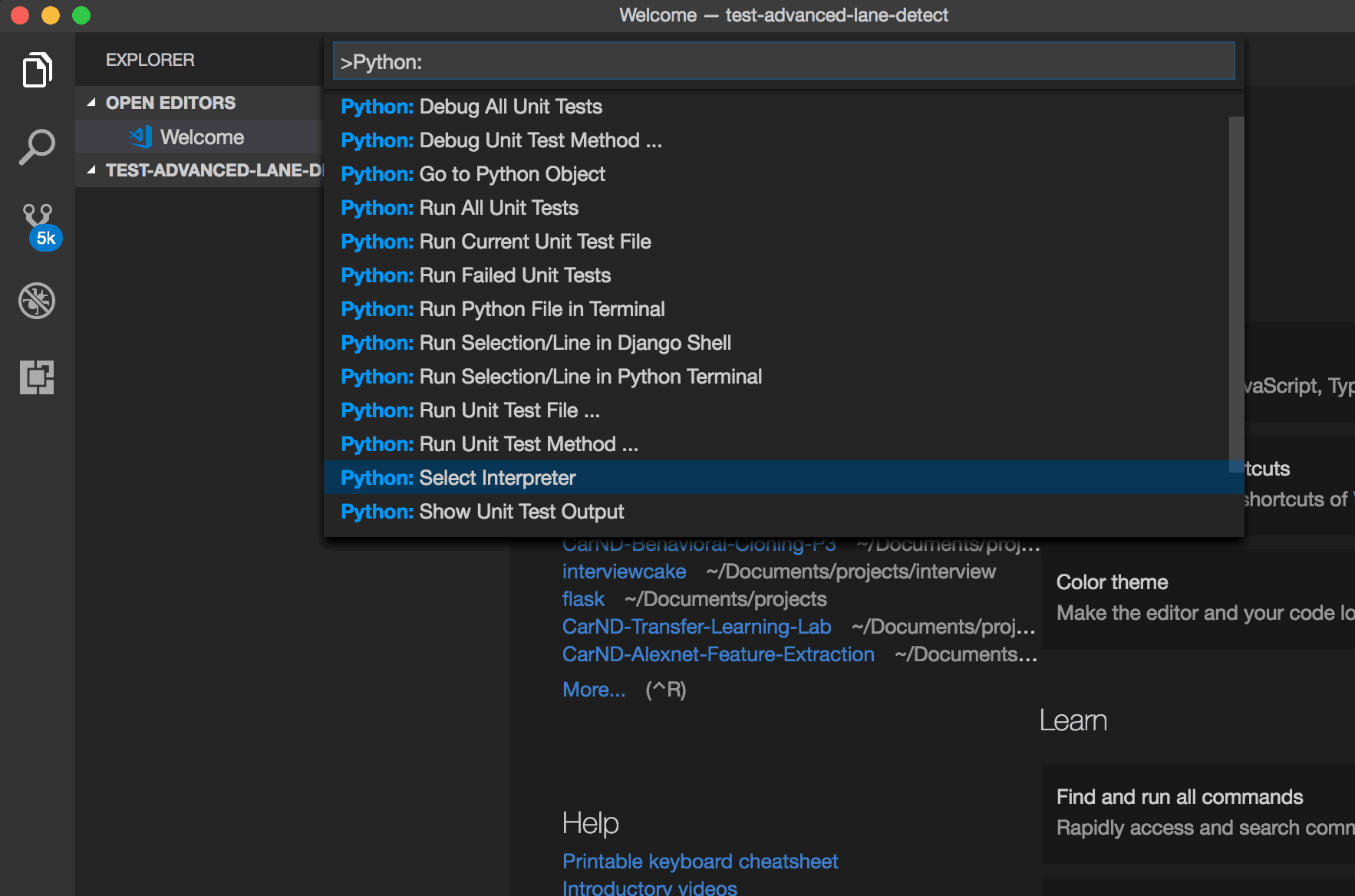Pick Python: Debug All Unit Tests
This screenshot has height=896, width=1355.
click(472, 107)
